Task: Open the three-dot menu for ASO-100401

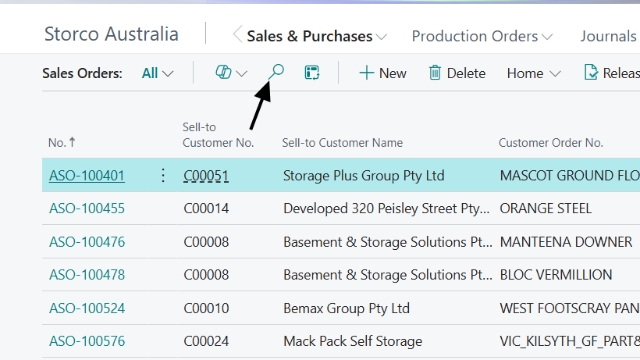Action: pos(163,176)
